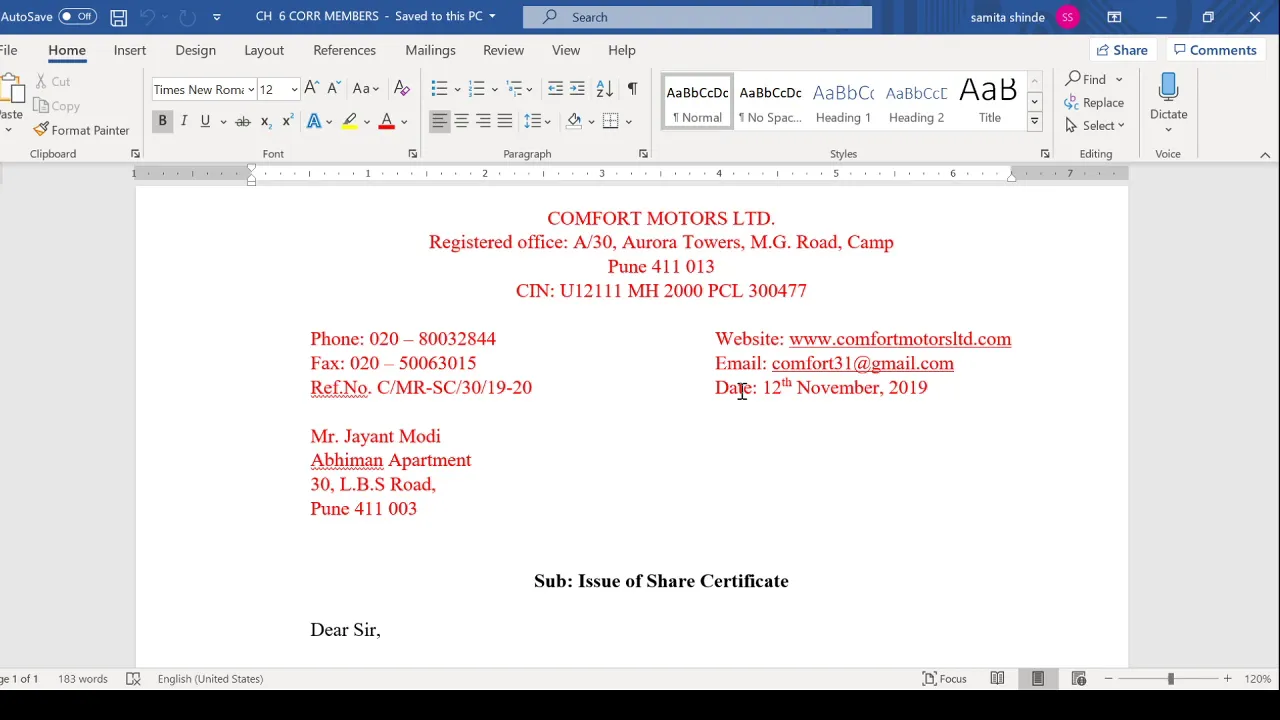Switch to Web Layout view
Image resolution: width=1280 pixels, height=720 pixels.
pyautogui.click(x=1078, y=679)
